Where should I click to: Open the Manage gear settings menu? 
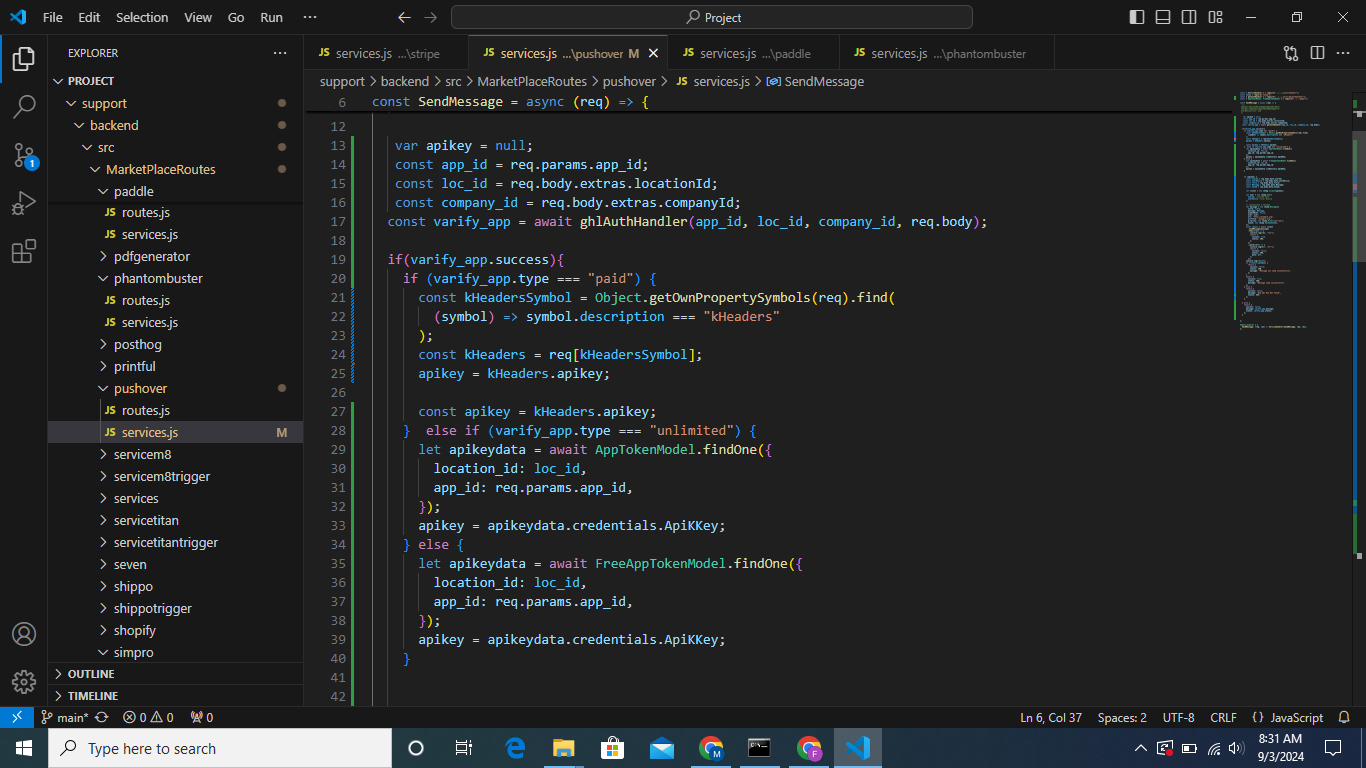(24, 682)
